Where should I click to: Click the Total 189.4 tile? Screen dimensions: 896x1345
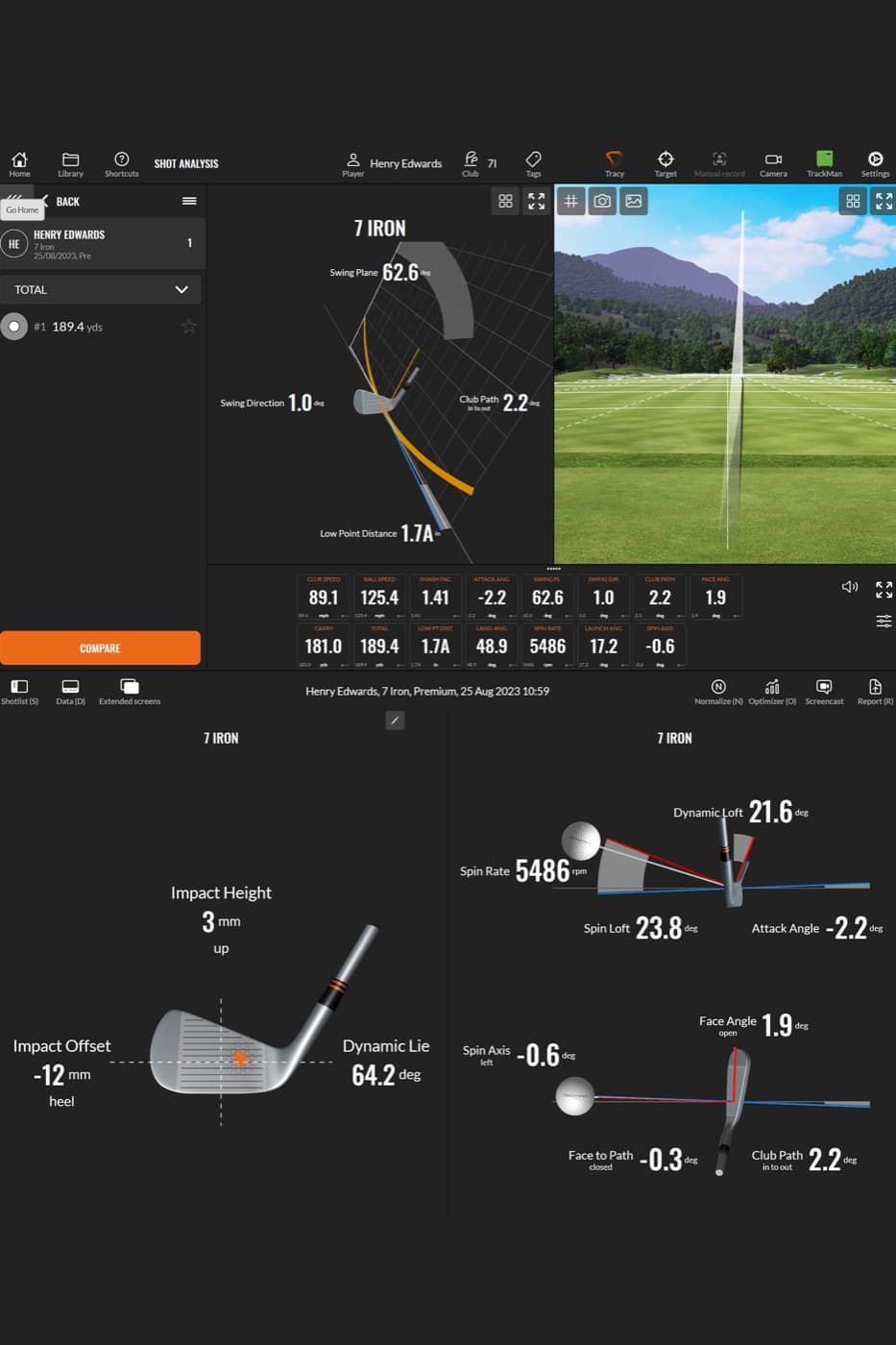[x=379, y=646]
